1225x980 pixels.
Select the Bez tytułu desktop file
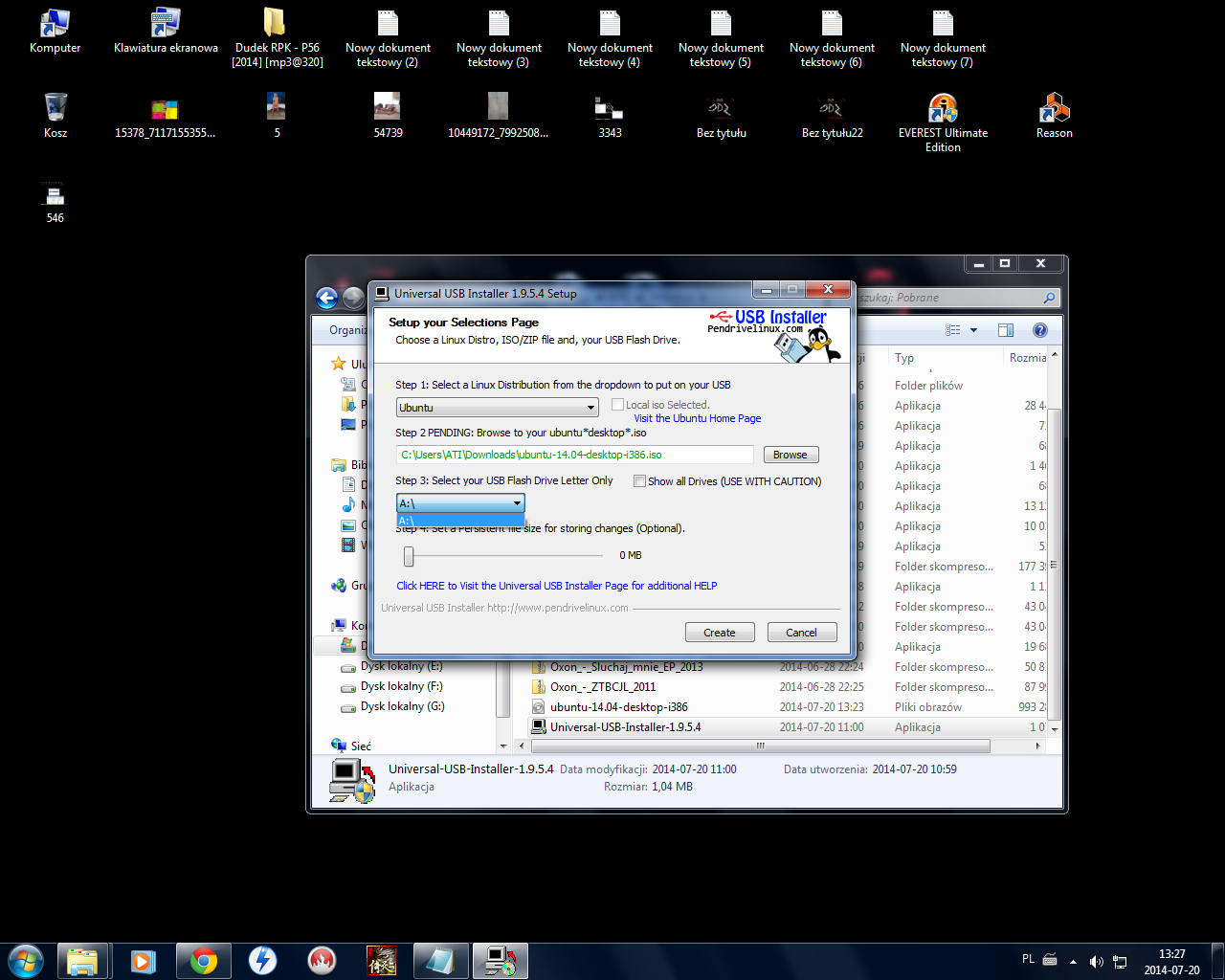pos(721,116)
